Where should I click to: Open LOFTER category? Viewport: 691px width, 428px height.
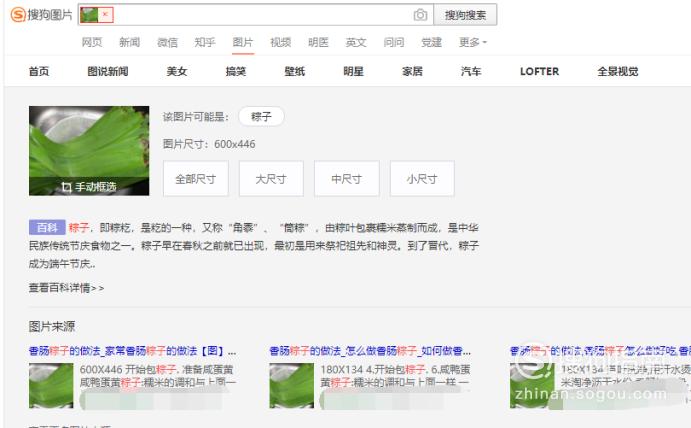[x=539, y=71]
